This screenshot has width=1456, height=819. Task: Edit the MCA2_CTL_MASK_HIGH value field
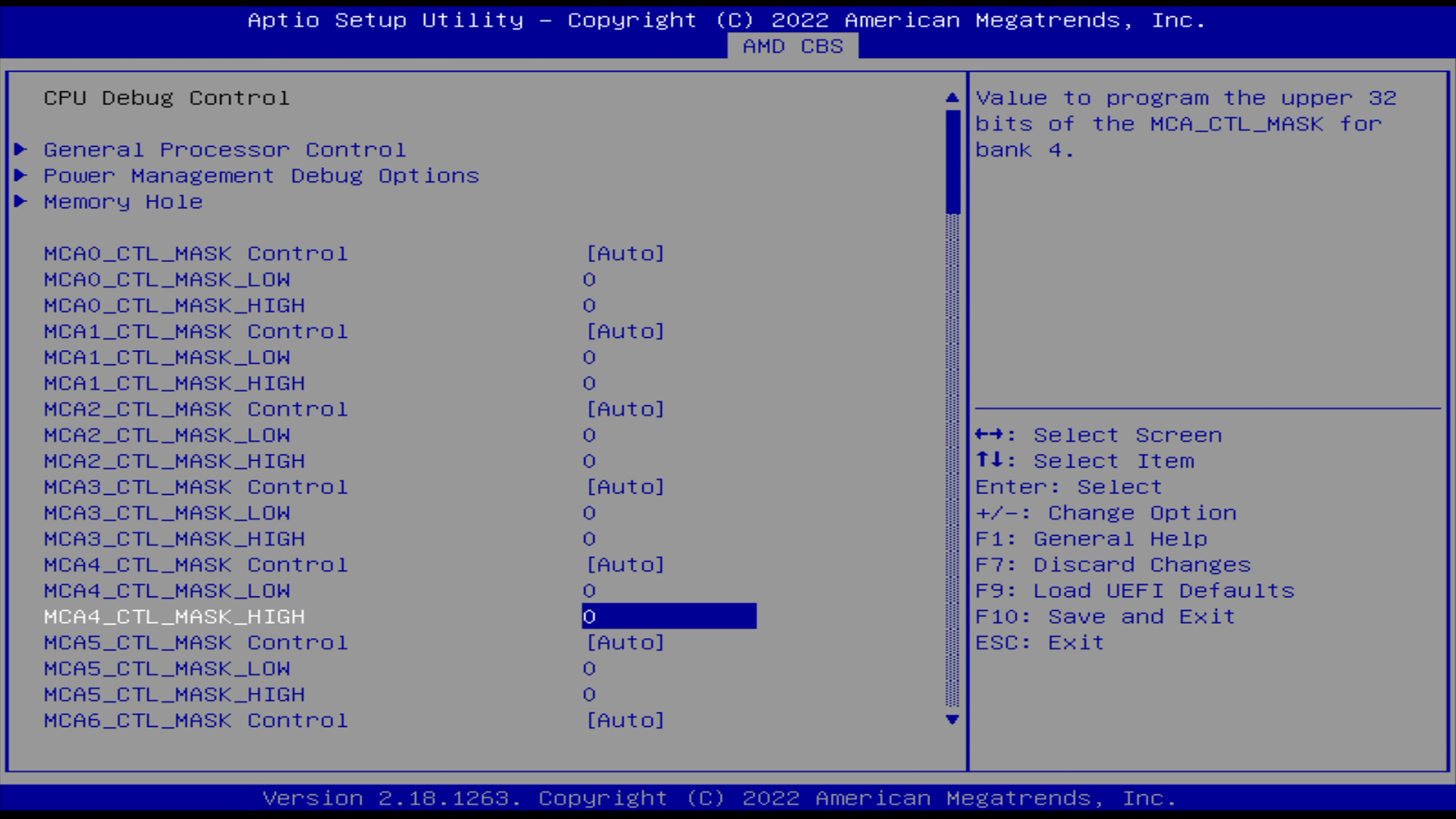point(589,461)
